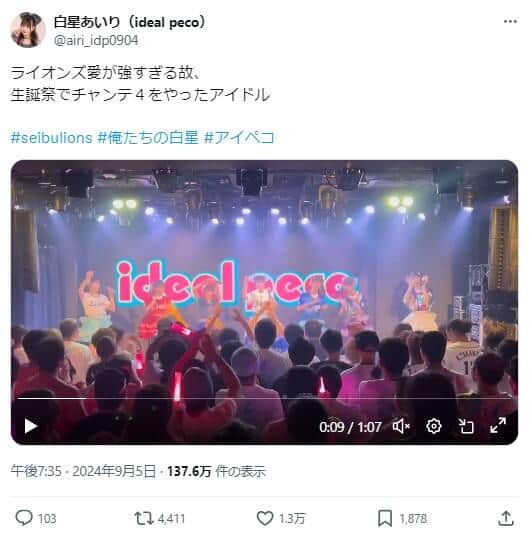This screenshot has width=530, height=536.
Task: Click the profile avatar picture
Action: pyautogui.click(x=27, y=30)
